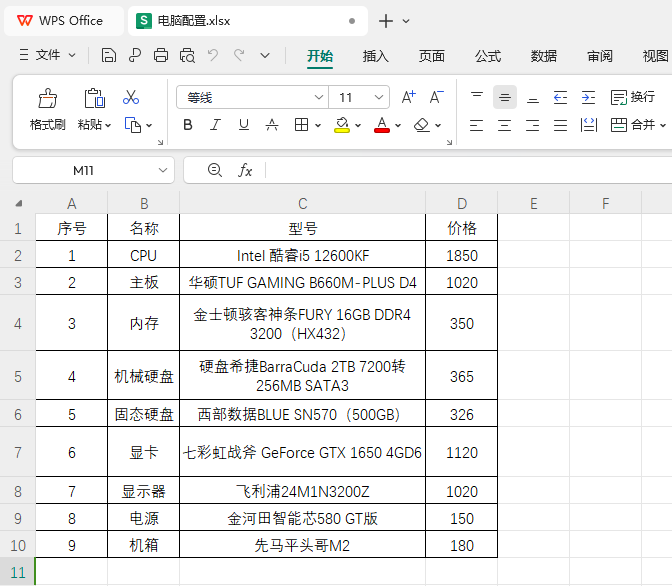Align text to top
This screenshot has height=586, width=672.
477,97
